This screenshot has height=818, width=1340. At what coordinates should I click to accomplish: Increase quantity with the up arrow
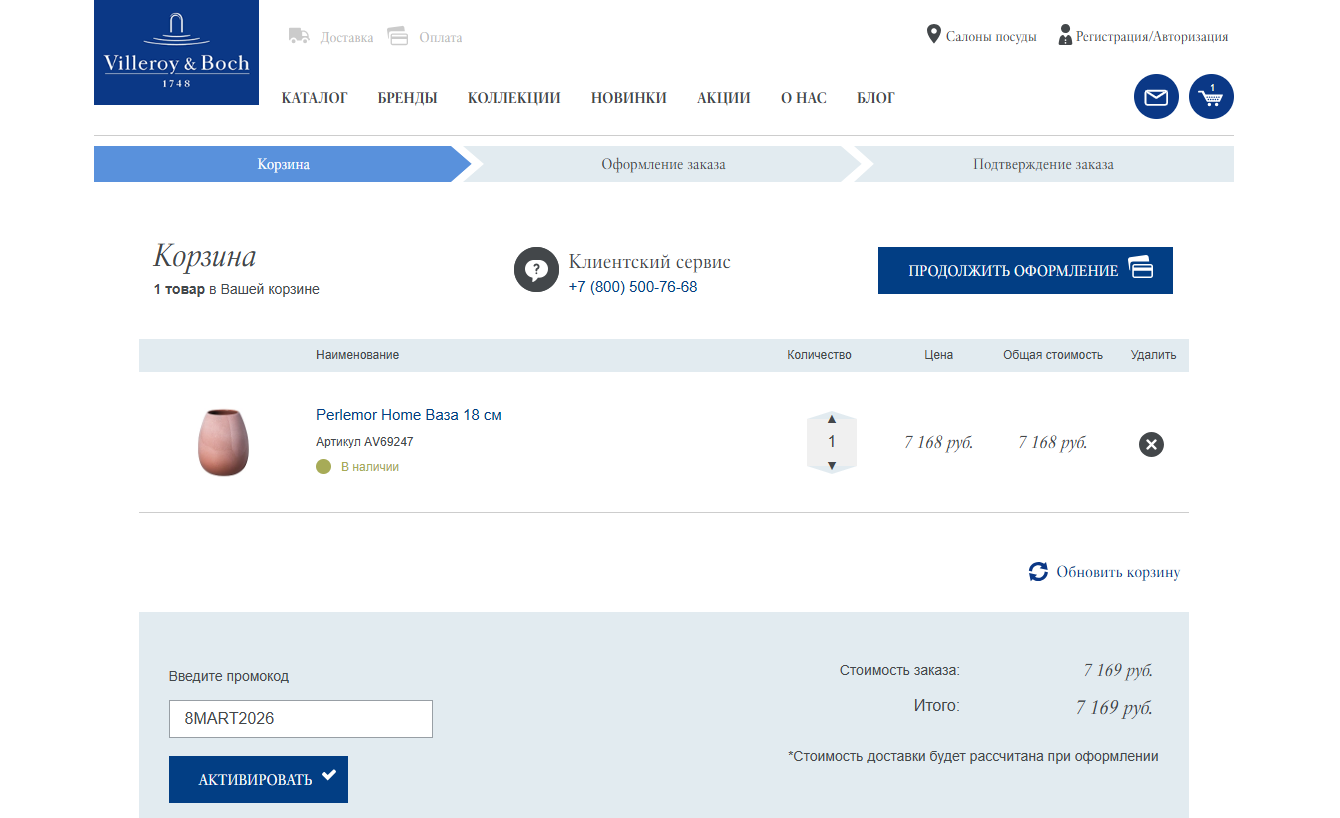click(831, 420)
